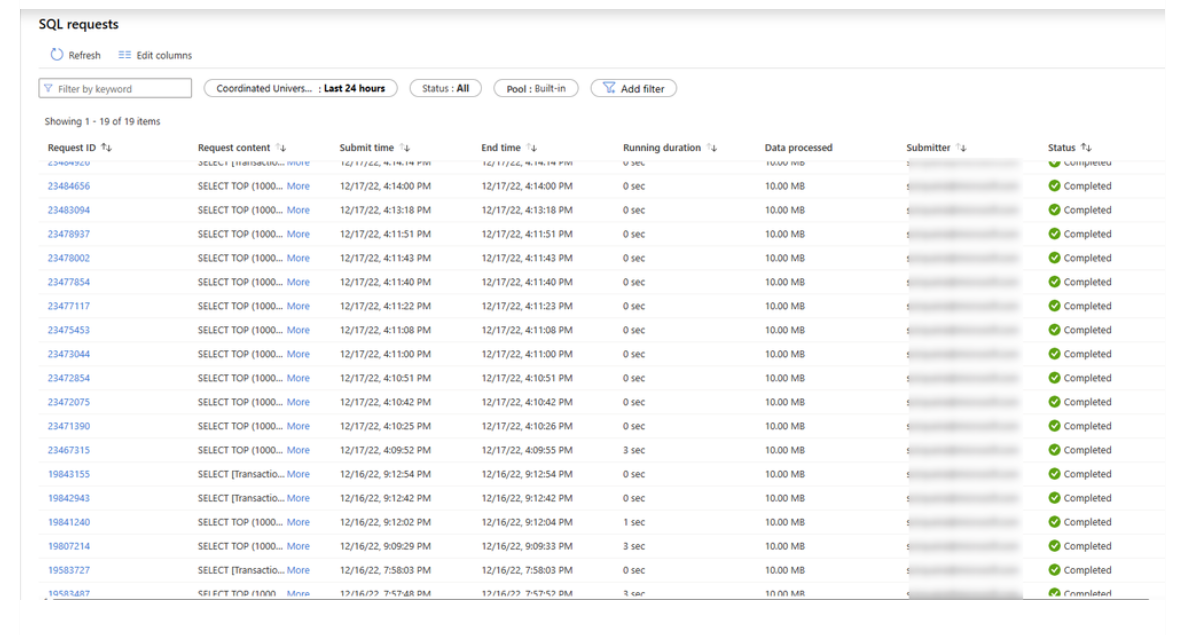Open request 23478937
The image size is (1193, 635).
68,234
